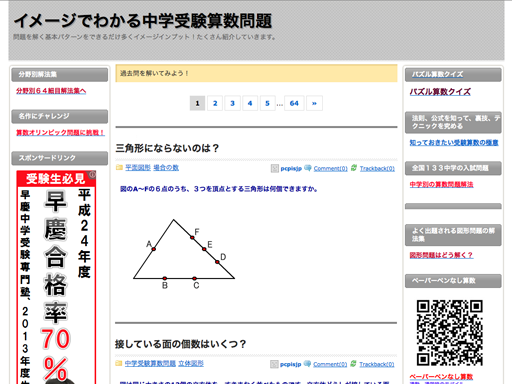Click the 分野別解法集 sidebar header
The width and height of the screenshot is (512, 384).
pyautogui.click(x=60, y=75)
